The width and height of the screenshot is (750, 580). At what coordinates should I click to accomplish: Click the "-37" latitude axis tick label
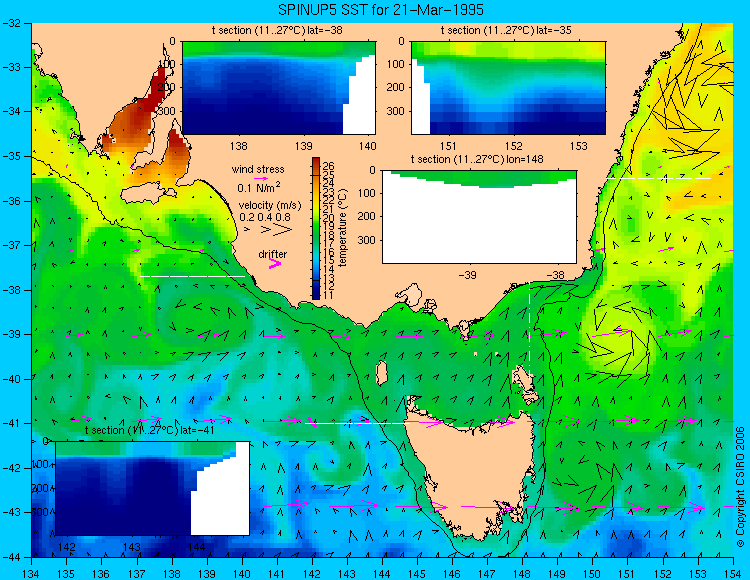(x=11, y=245)
